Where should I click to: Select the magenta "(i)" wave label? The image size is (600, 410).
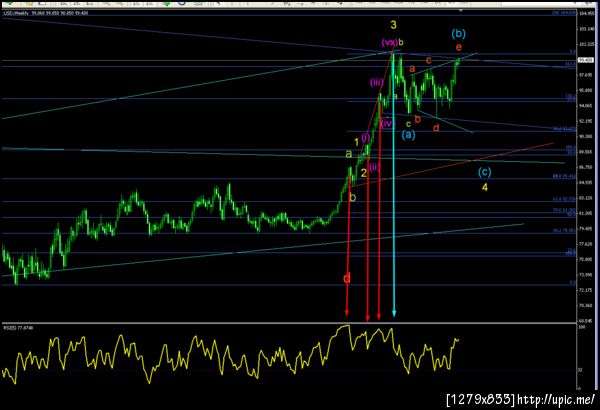[x=366, y=137]
